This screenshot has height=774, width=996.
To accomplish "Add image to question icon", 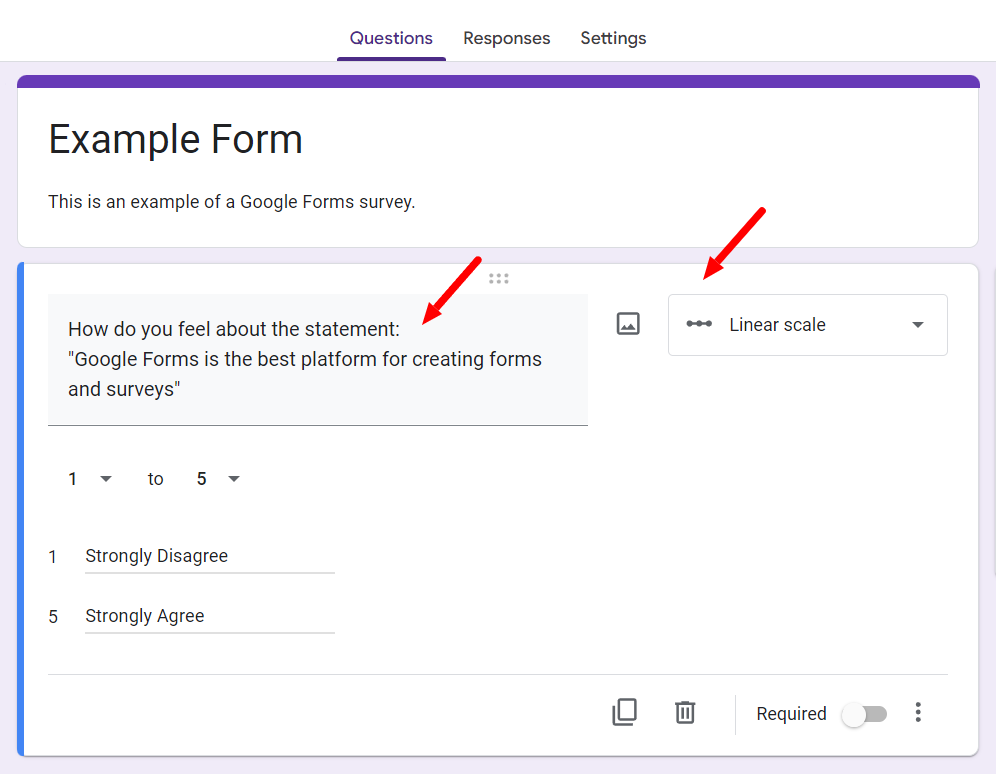I will pos(628,324).
